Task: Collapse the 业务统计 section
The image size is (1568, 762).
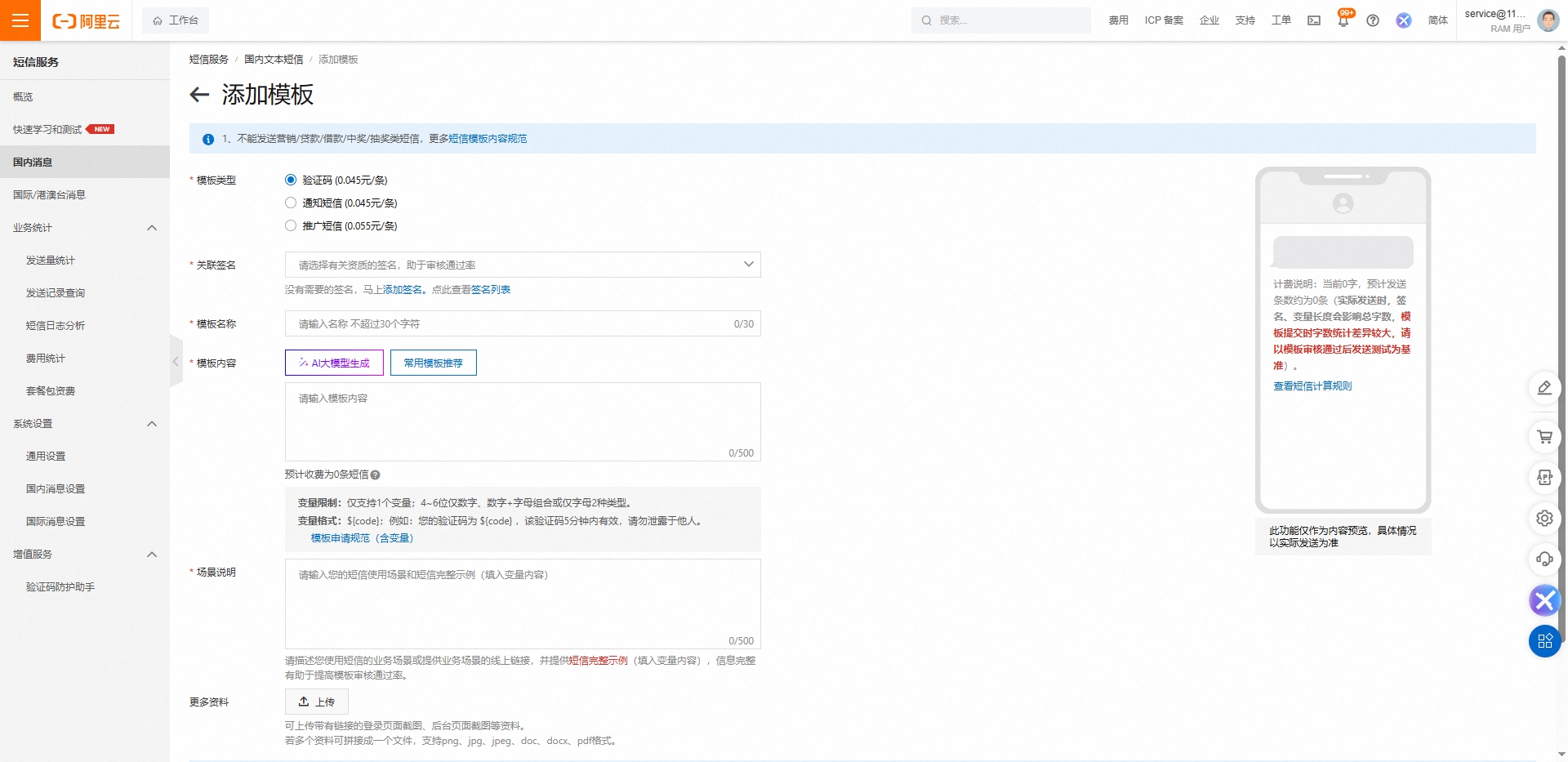Action: [x=151, y=228]
